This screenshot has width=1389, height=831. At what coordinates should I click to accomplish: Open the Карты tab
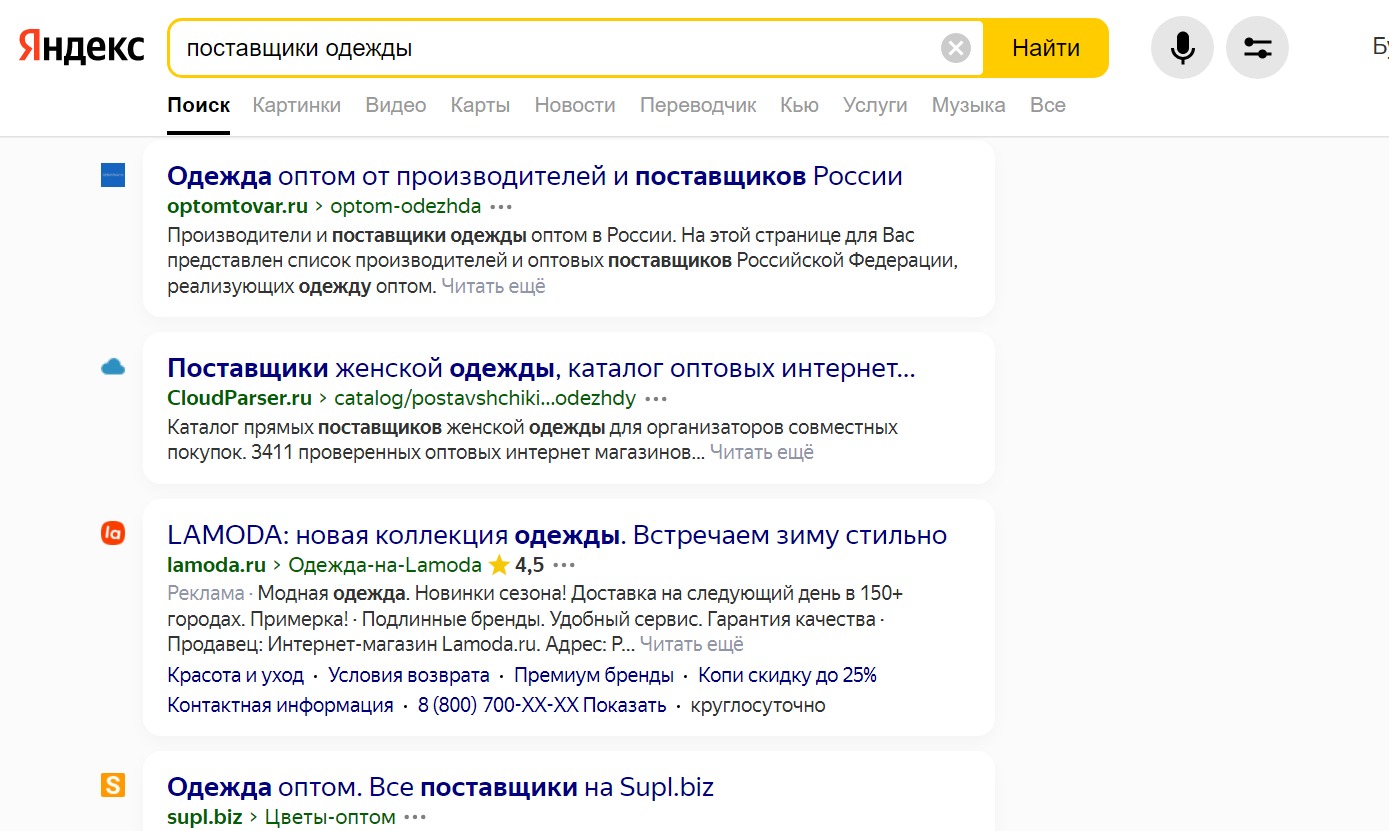point(480,105)
